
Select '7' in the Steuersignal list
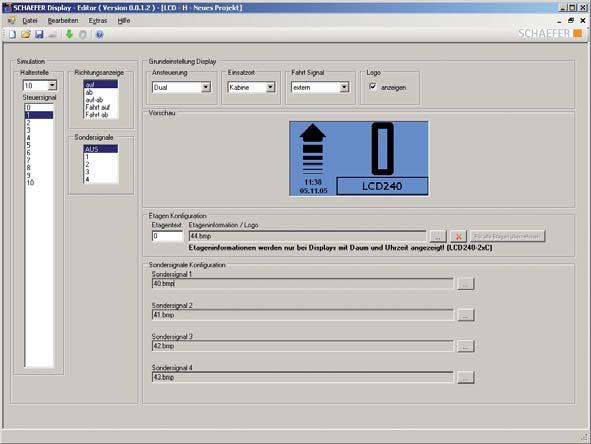tap(39, 160)
